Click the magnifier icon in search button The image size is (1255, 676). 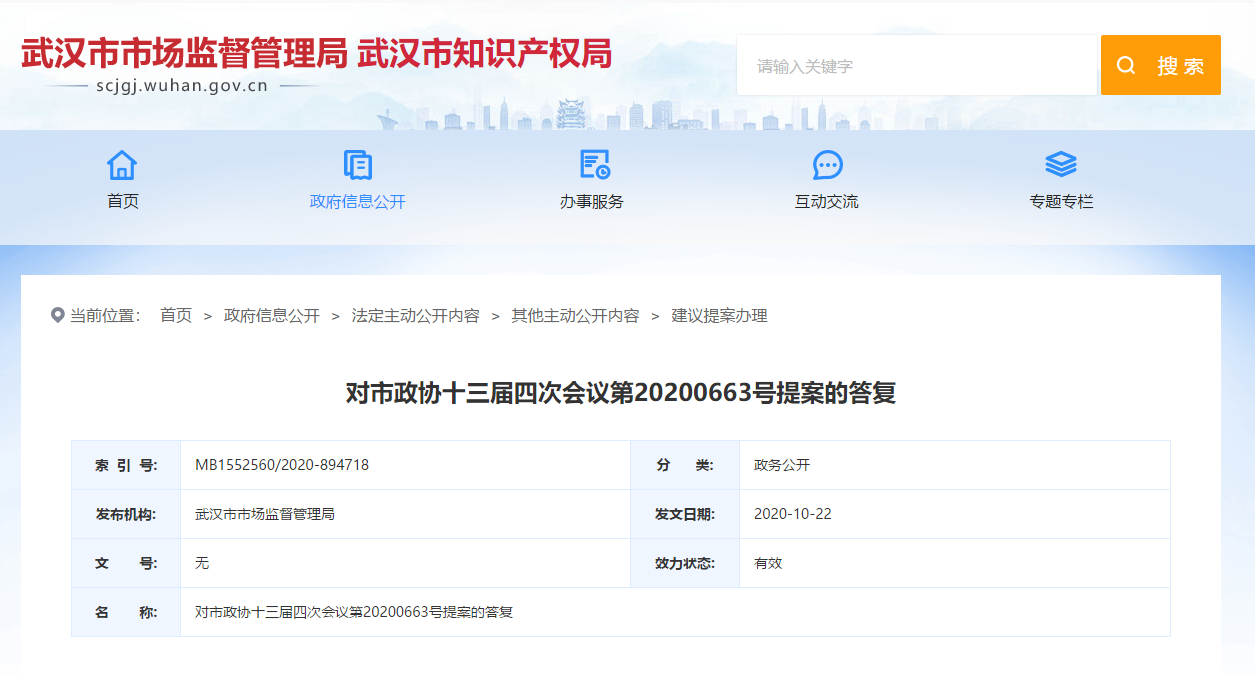pyautogui.click(x=1126, y=66)
